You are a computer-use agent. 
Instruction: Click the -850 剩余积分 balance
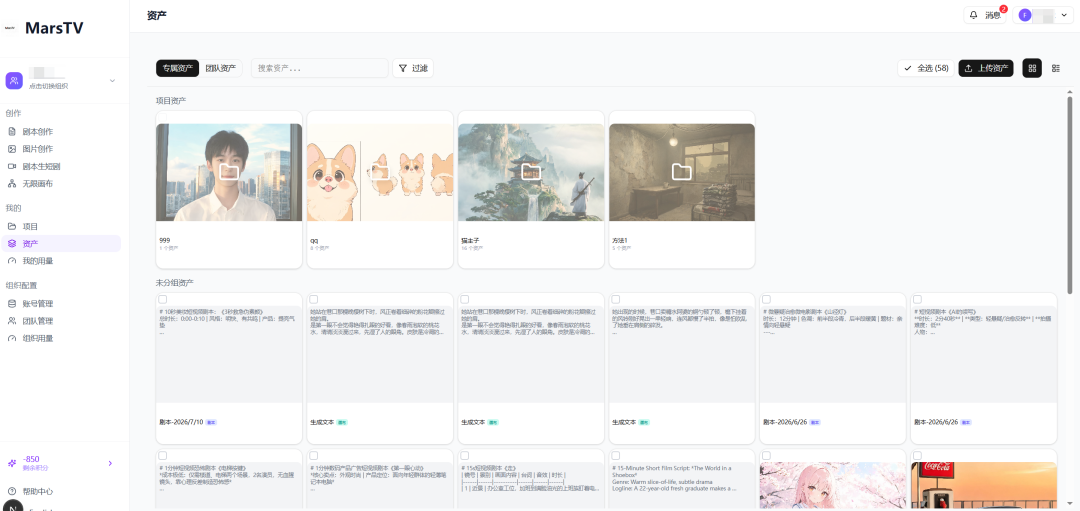pyautogui.click(x=35, y=463)
